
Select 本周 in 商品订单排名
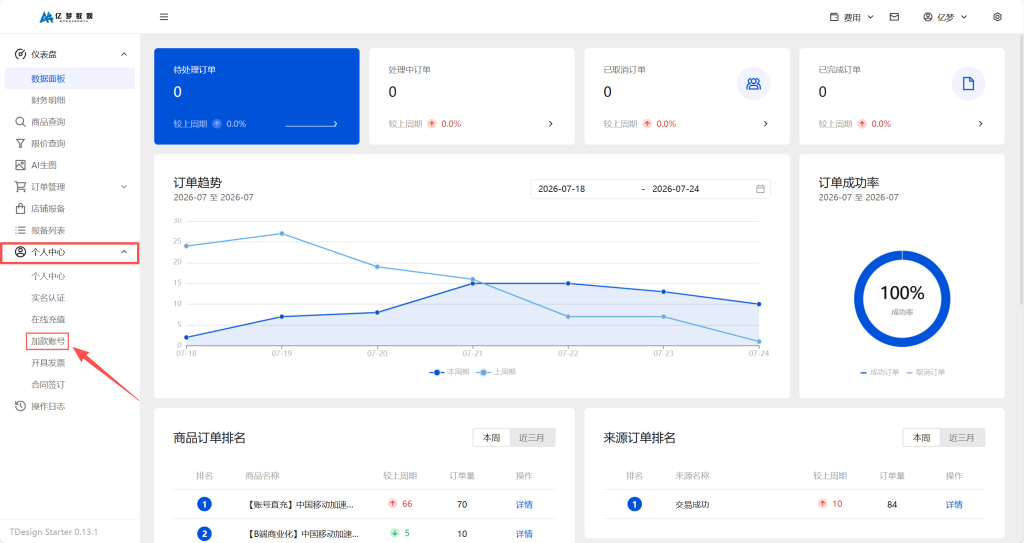492,438
